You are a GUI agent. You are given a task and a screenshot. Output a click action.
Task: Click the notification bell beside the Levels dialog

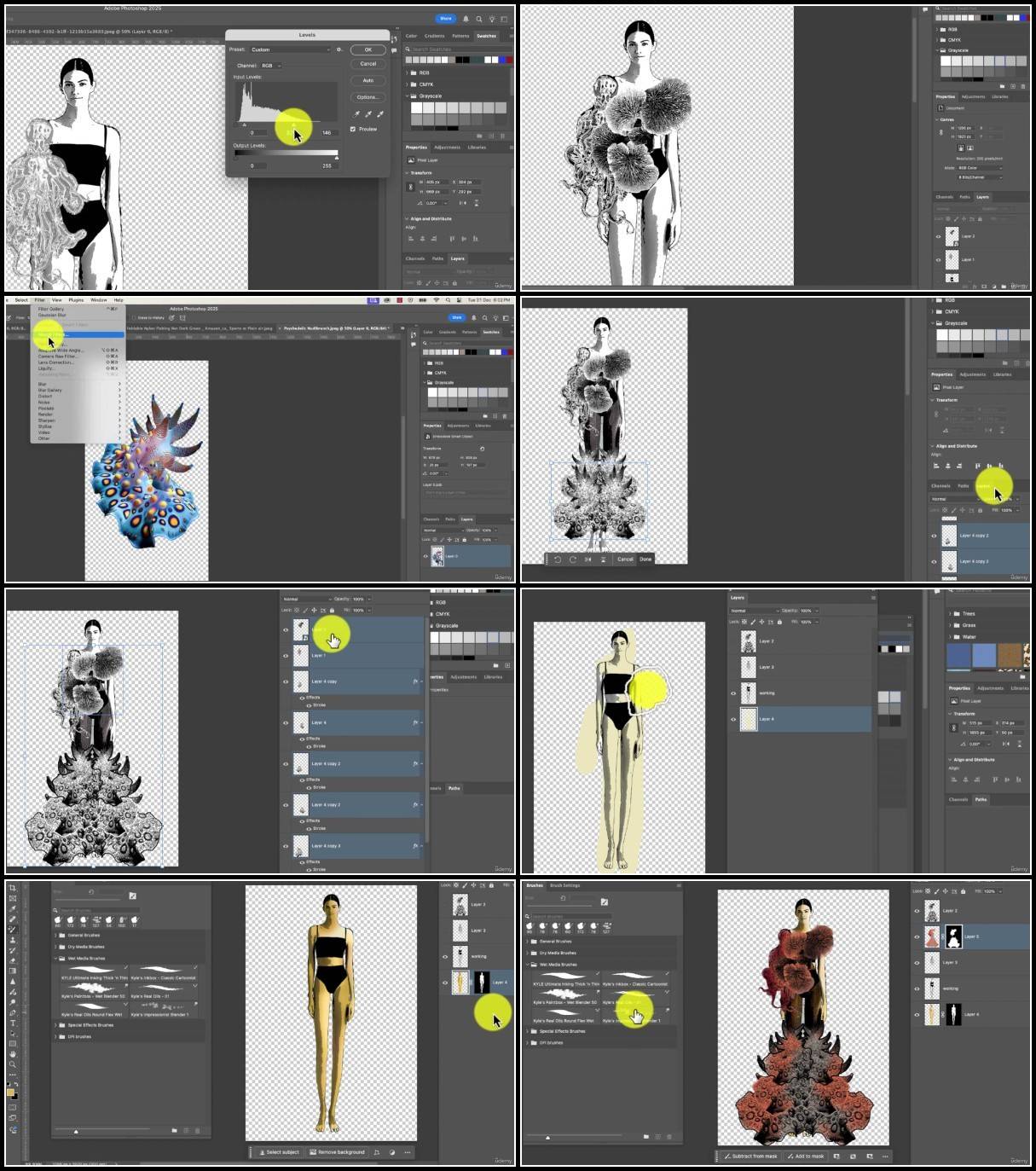pos(466,18)
